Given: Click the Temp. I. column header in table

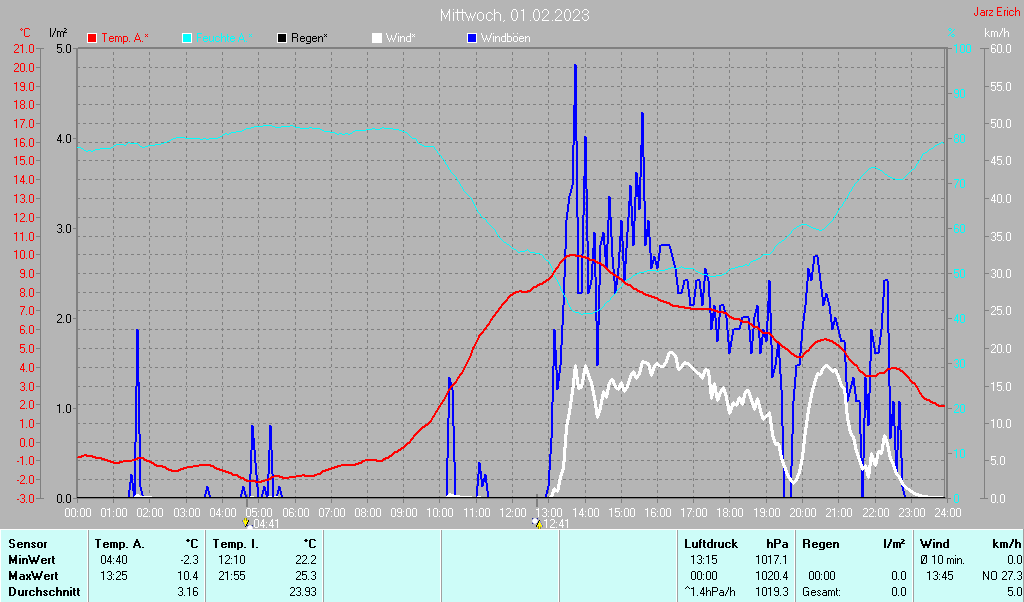Looking at the screenshot, I should point(236,544).
